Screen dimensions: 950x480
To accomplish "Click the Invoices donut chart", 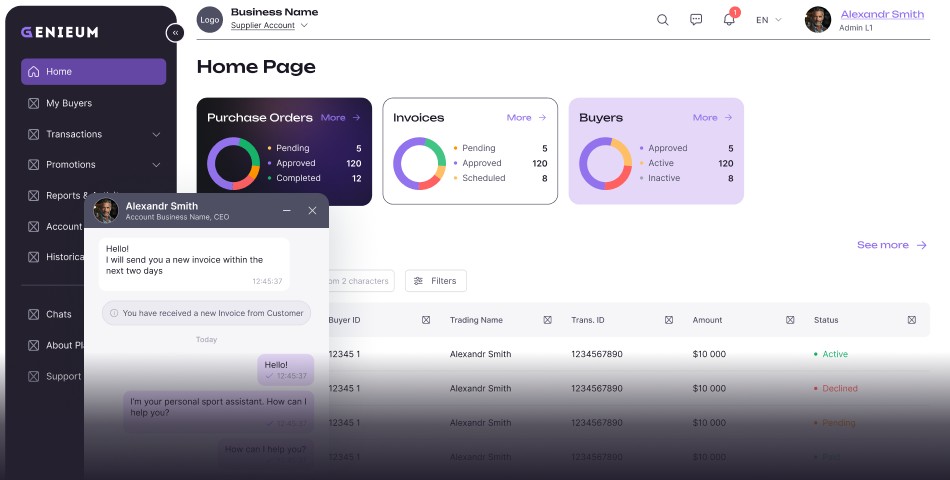I will tap(419, 163).
